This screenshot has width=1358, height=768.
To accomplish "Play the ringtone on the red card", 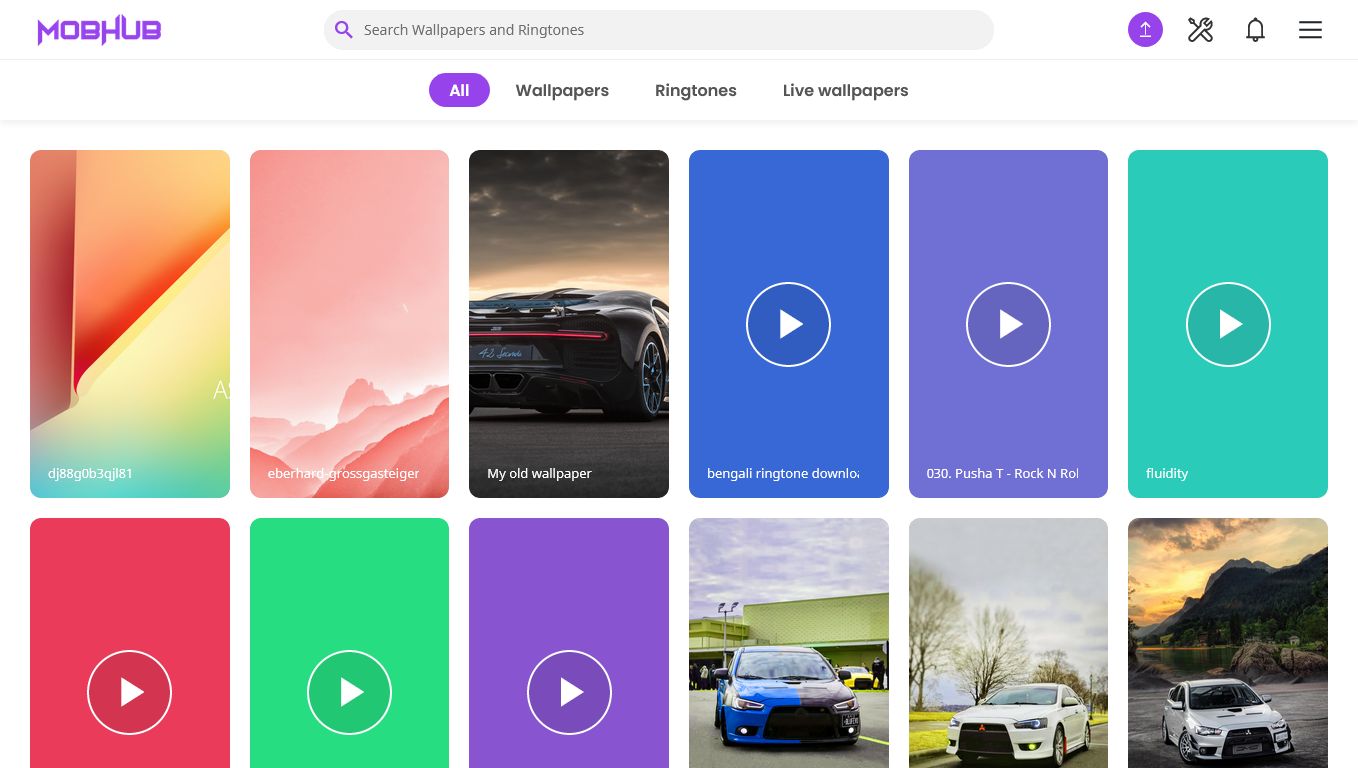I will coord(130,692).
